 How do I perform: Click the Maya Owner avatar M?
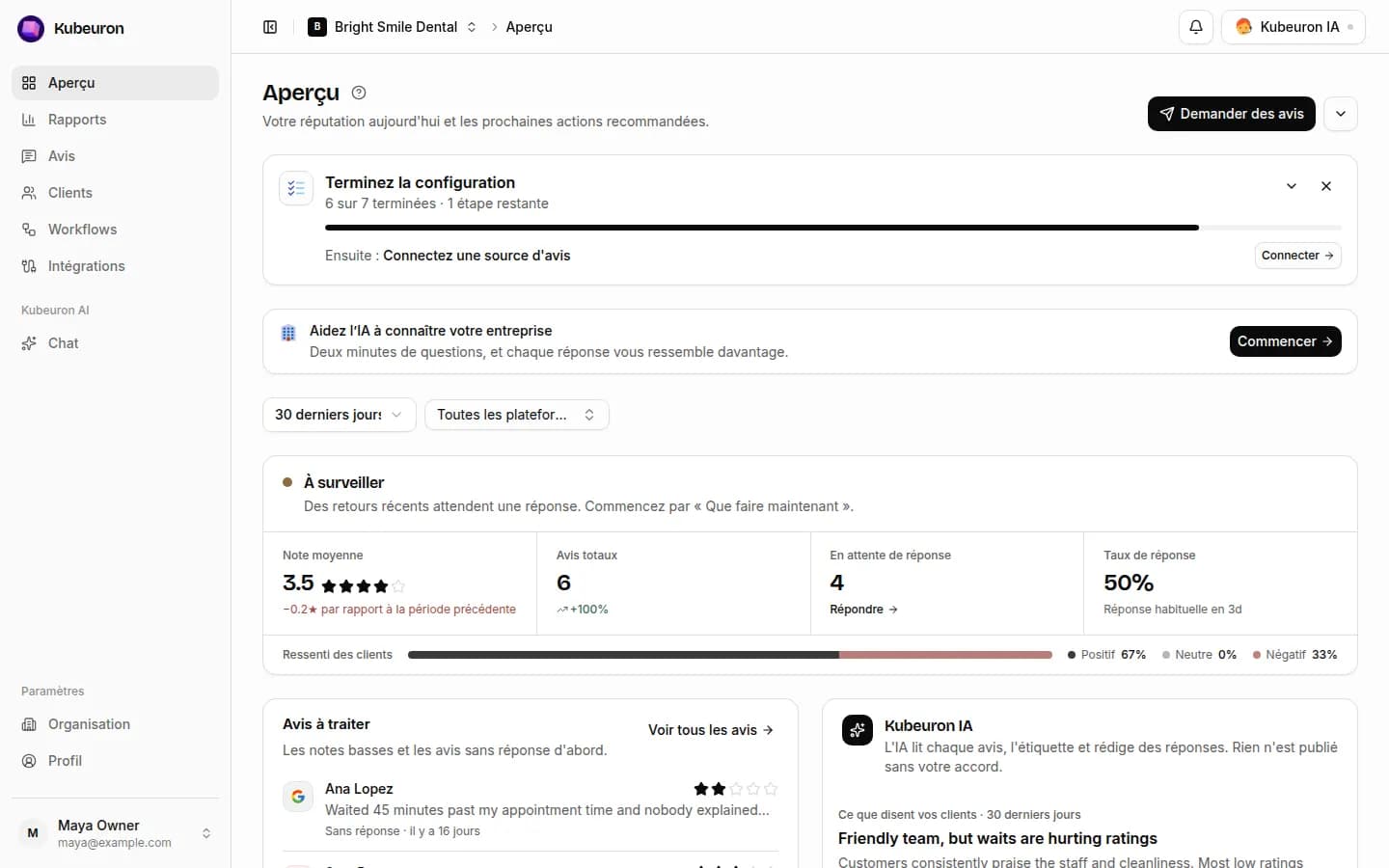click(x=33, y=833)
